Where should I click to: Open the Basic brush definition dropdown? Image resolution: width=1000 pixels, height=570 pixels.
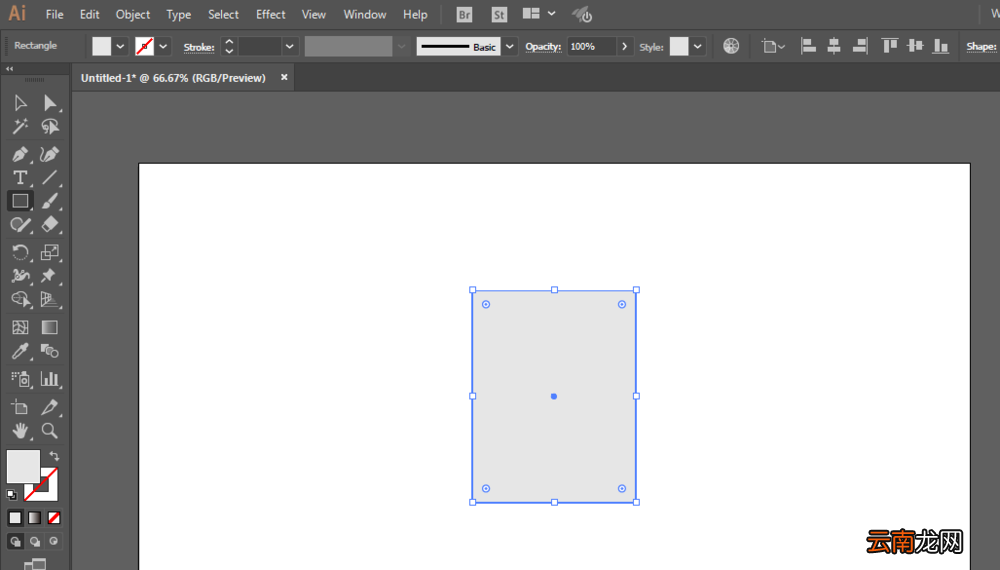510,47
